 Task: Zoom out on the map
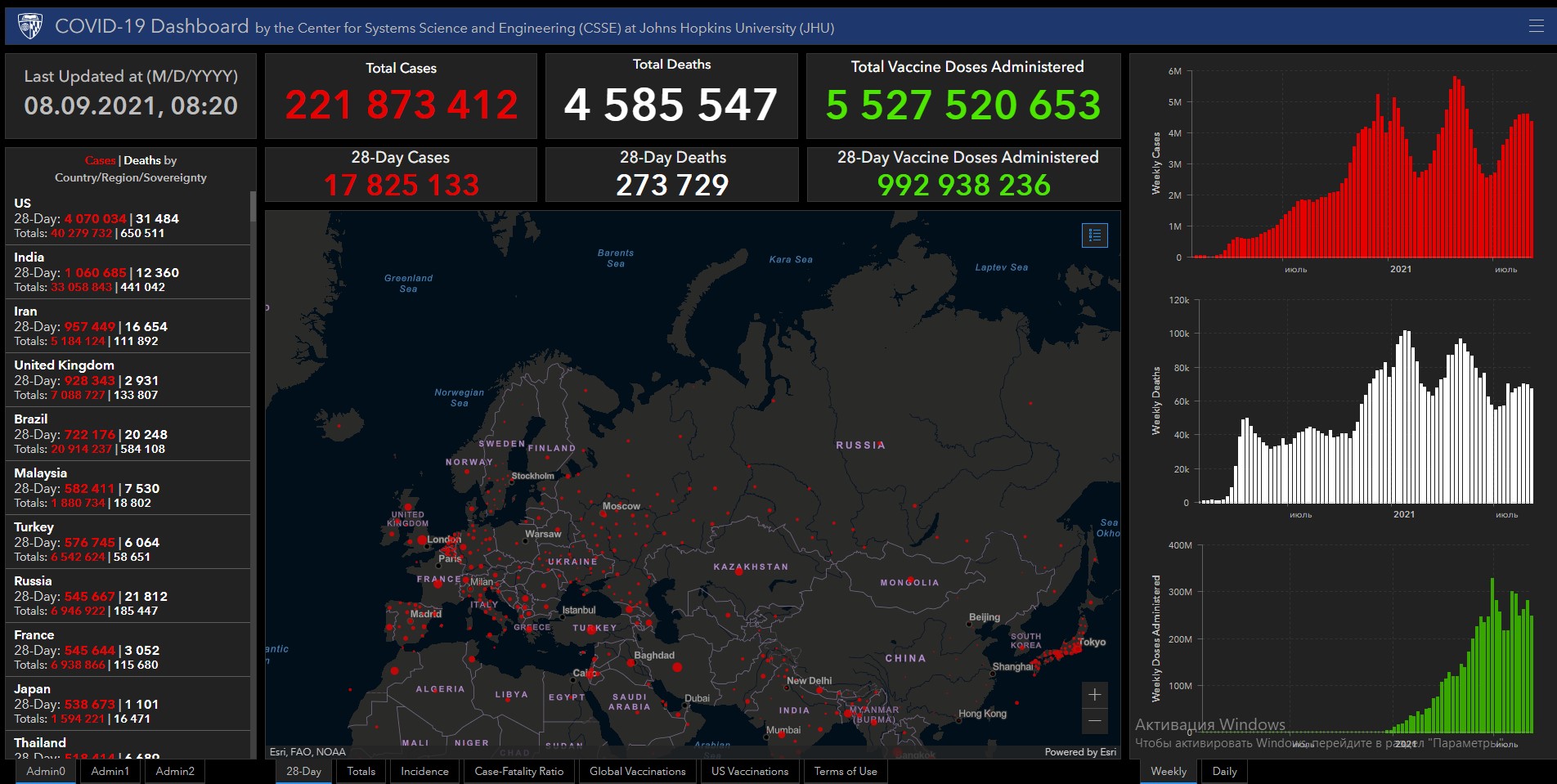1094,721
